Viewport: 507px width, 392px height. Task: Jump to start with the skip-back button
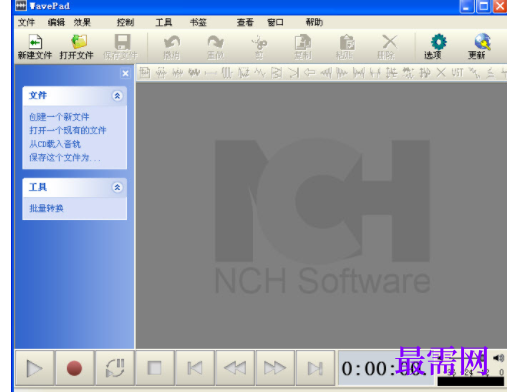[x=195, y=368]
